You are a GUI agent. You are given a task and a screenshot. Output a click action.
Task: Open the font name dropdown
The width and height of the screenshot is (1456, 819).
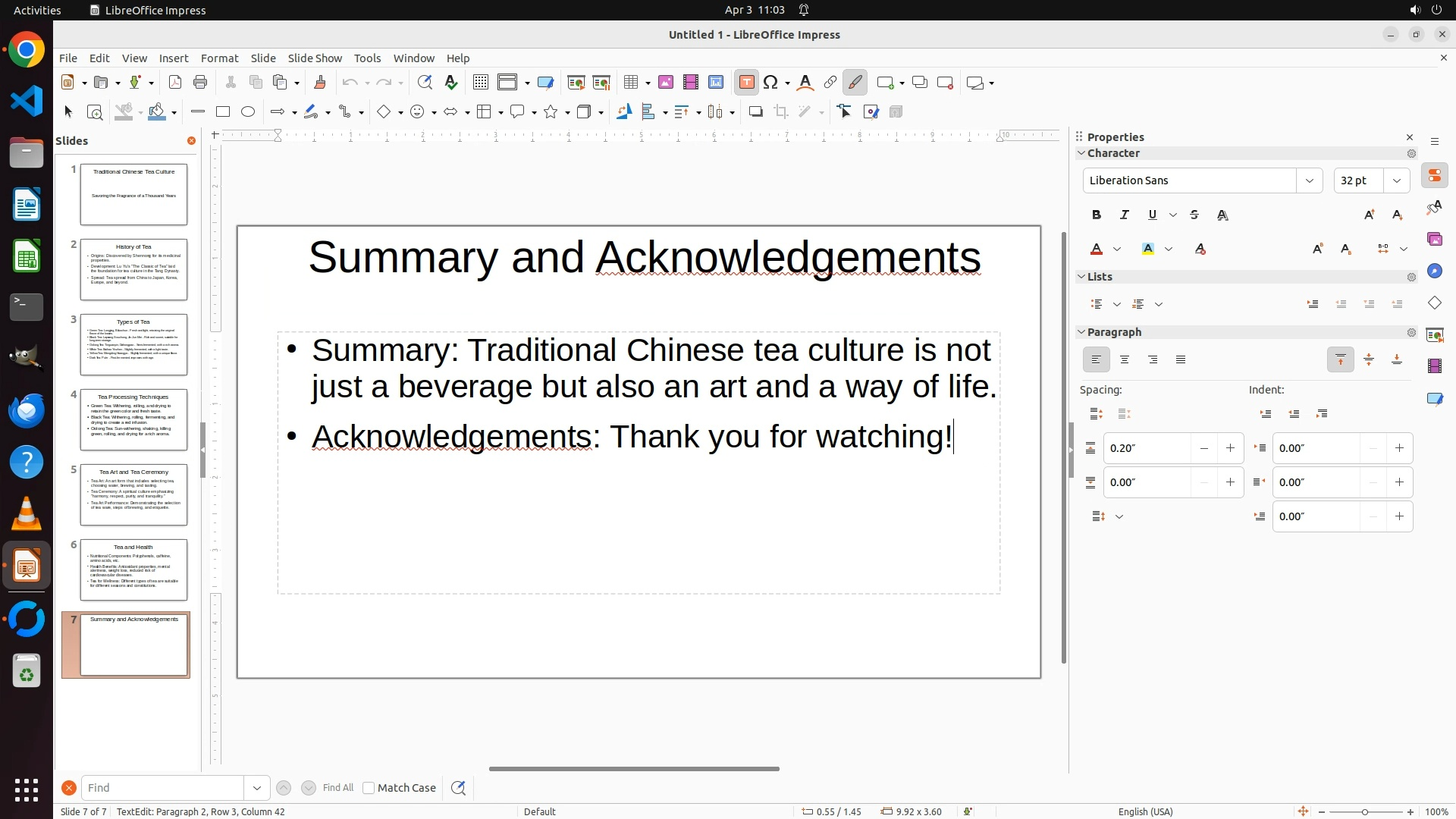1310,180
